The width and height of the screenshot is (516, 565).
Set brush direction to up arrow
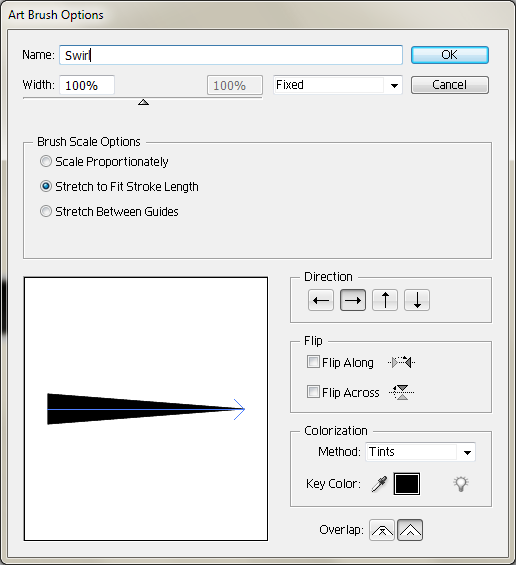[385, 300]
